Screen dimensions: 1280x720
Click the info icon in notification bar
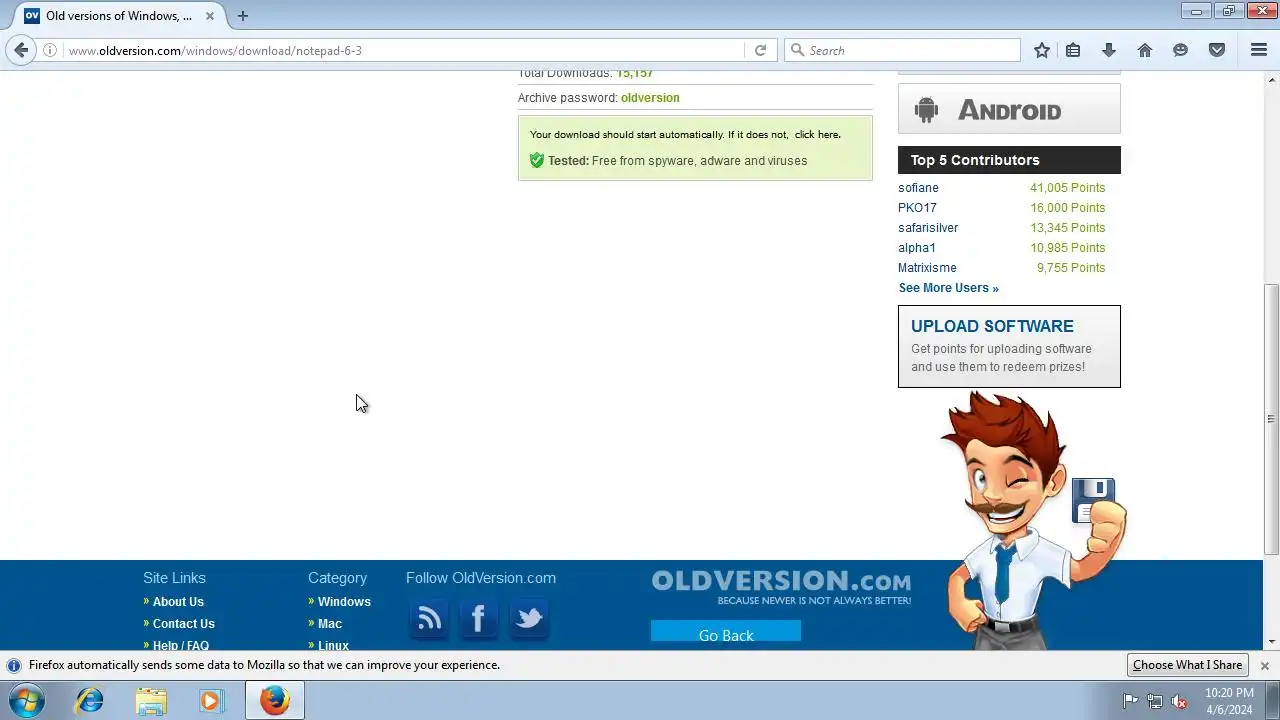(x=14, y=665)
